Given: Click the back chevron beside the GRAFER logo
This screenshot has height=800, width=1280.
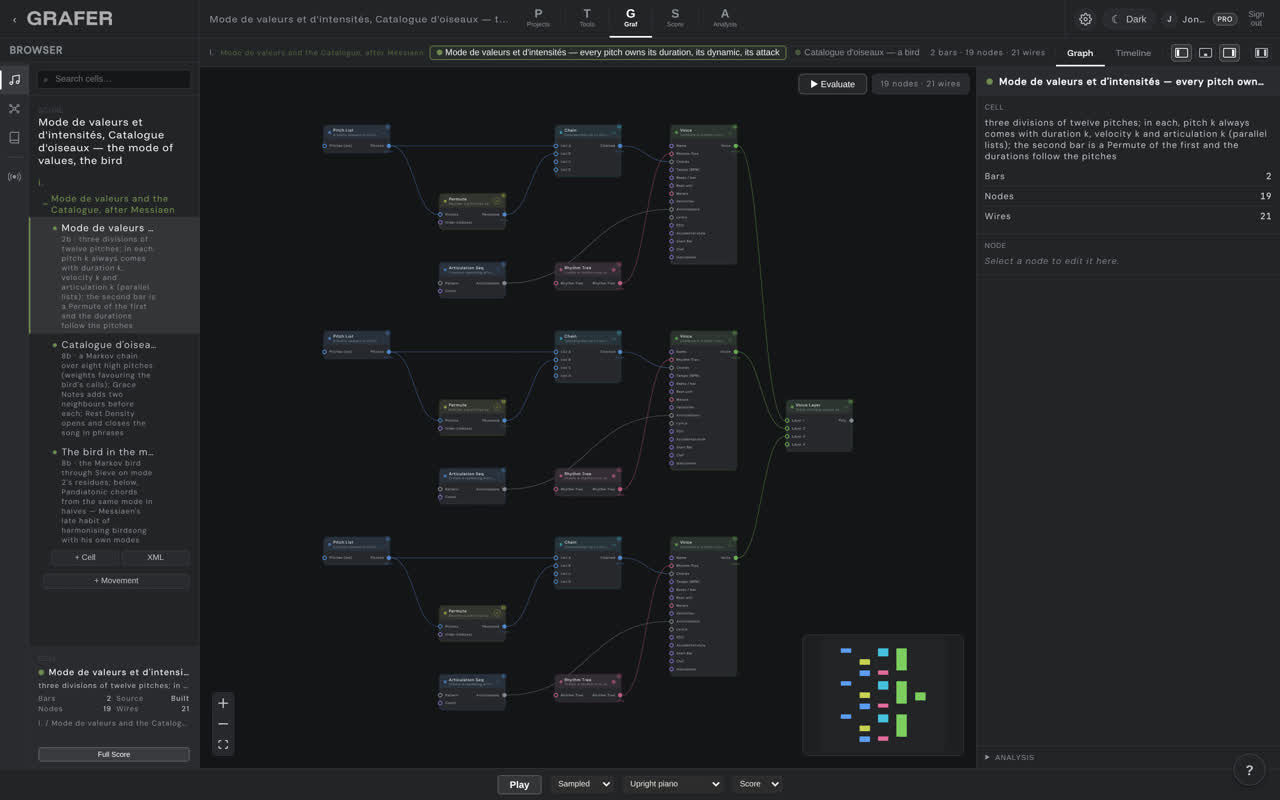Looking at the screenshot, I should click(14, 19).
